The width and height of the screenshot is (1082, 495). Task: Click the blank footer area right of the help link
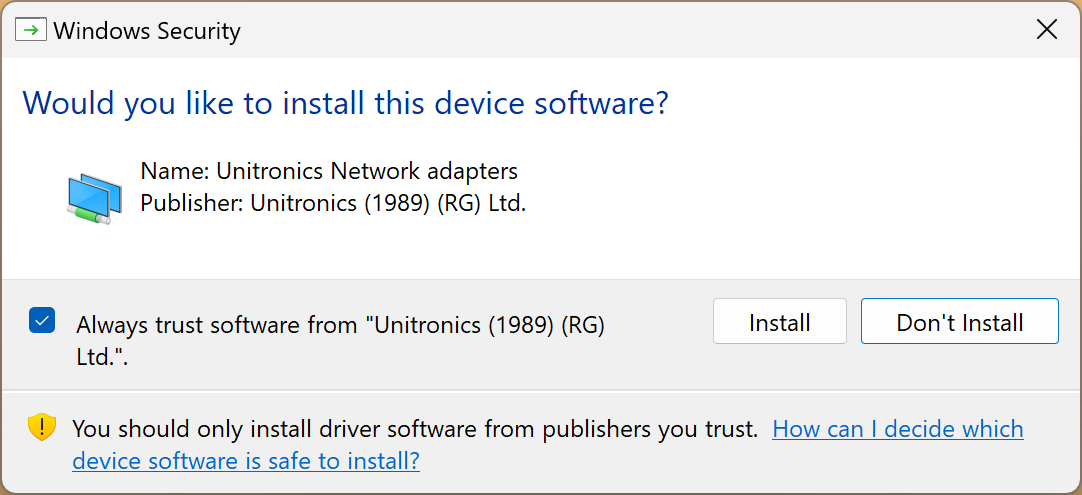click(x=750, y=462)
